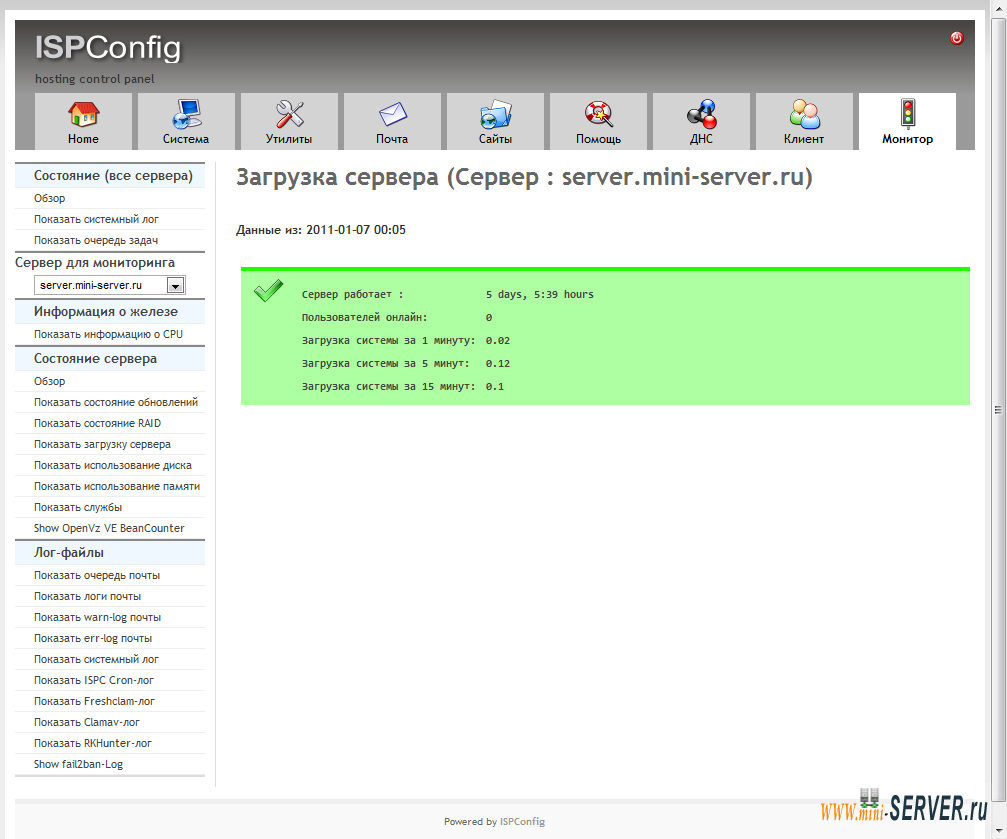
Task: Open Показать warn-log почты
Action: tap(97, 617)
